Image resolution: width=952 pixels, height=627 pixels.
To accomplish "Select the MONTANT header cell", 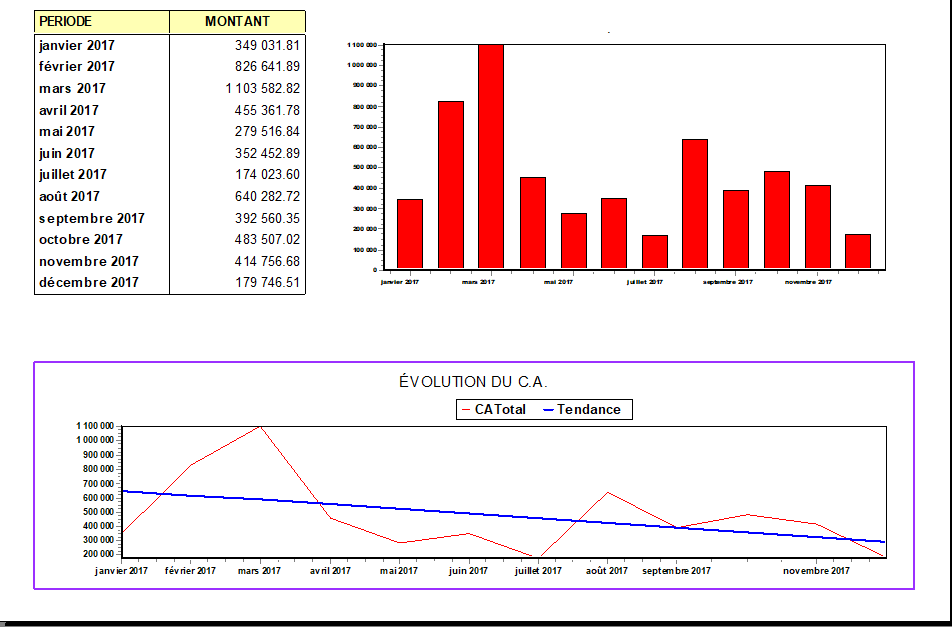I will point(237,21).
